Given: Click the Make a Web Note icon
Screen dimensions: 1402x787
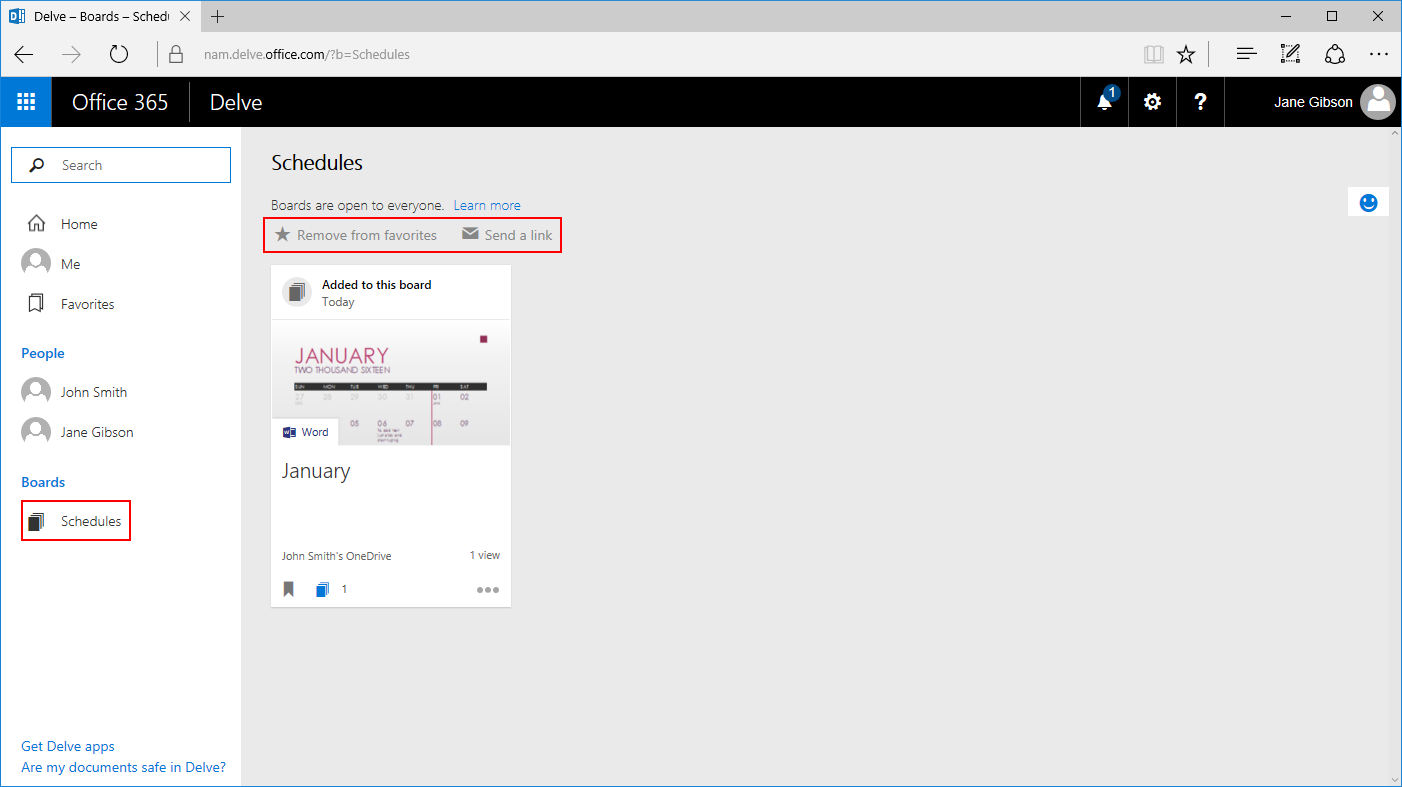Looking at the screenshot, I should 1290,54.
